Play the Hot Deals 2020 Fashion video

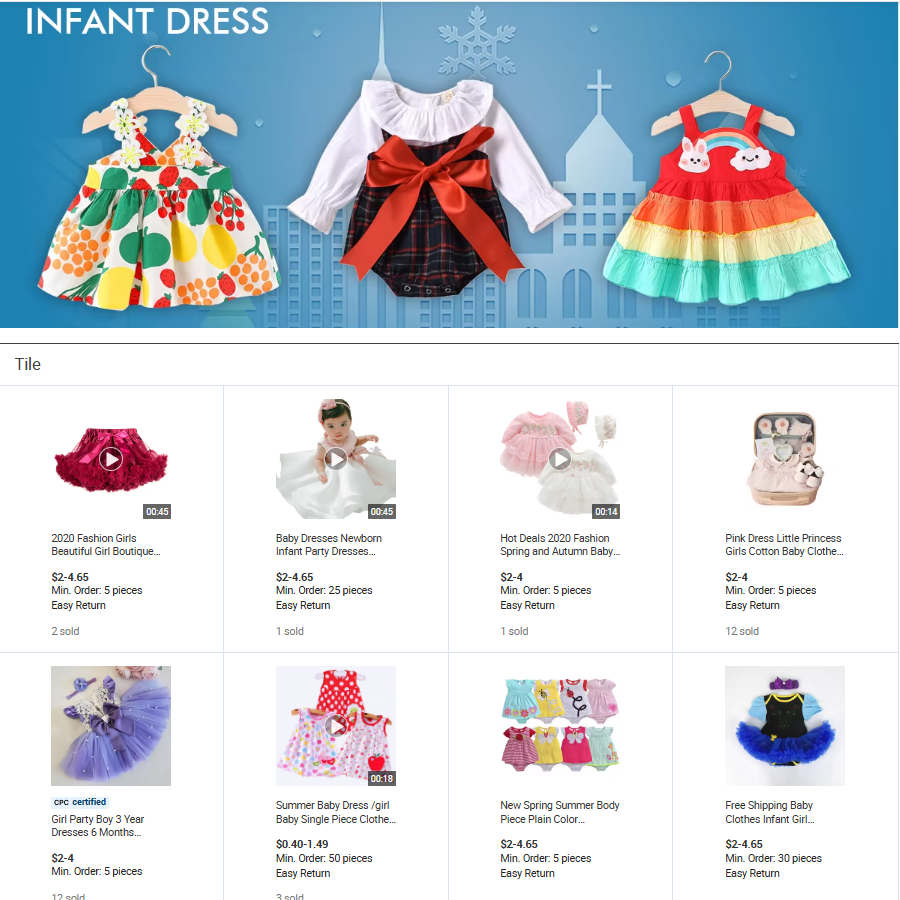tap(560, 459)
